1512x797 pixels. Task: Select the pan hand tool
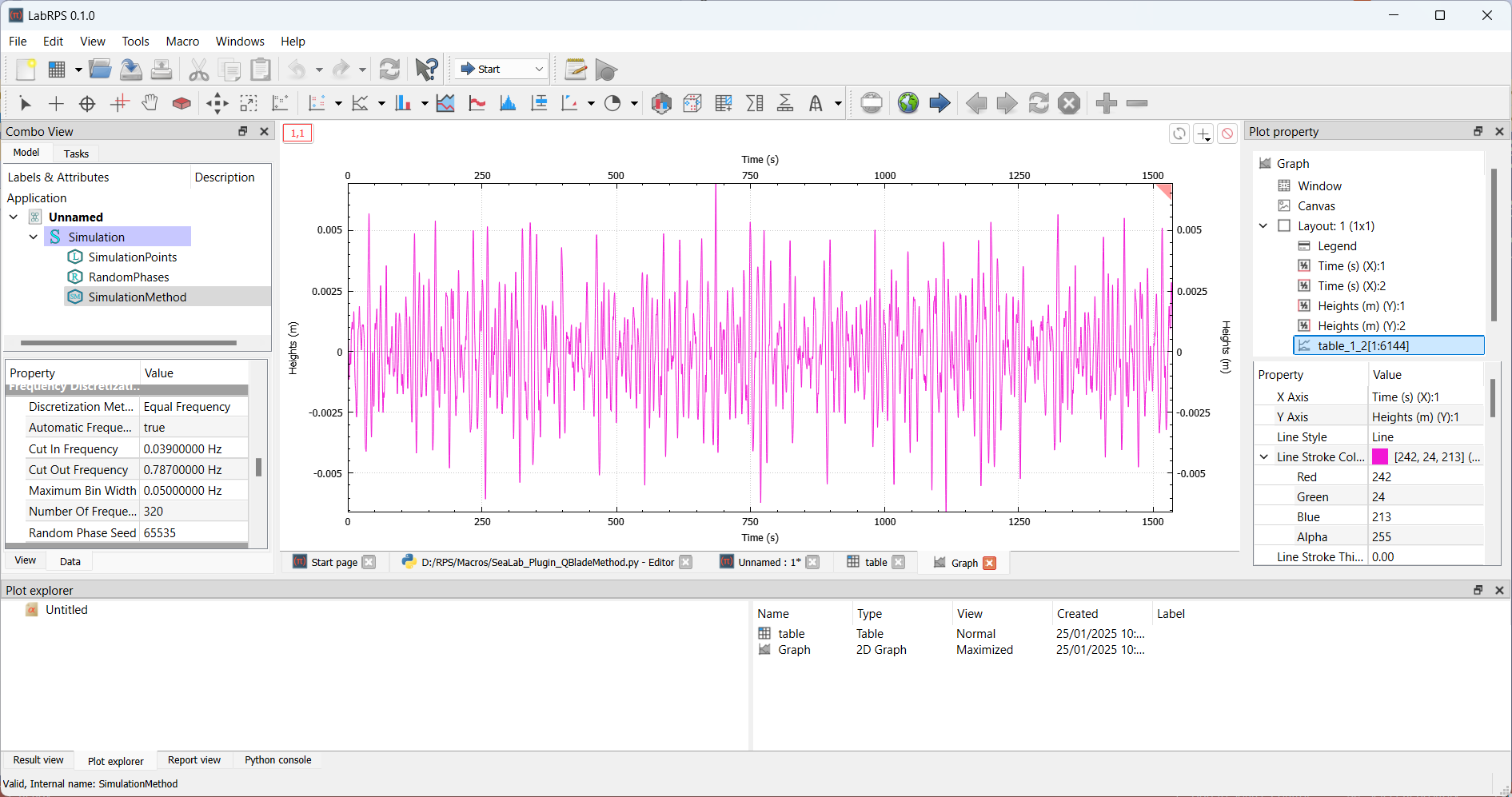pyautogui.click(x=150, y=103)
